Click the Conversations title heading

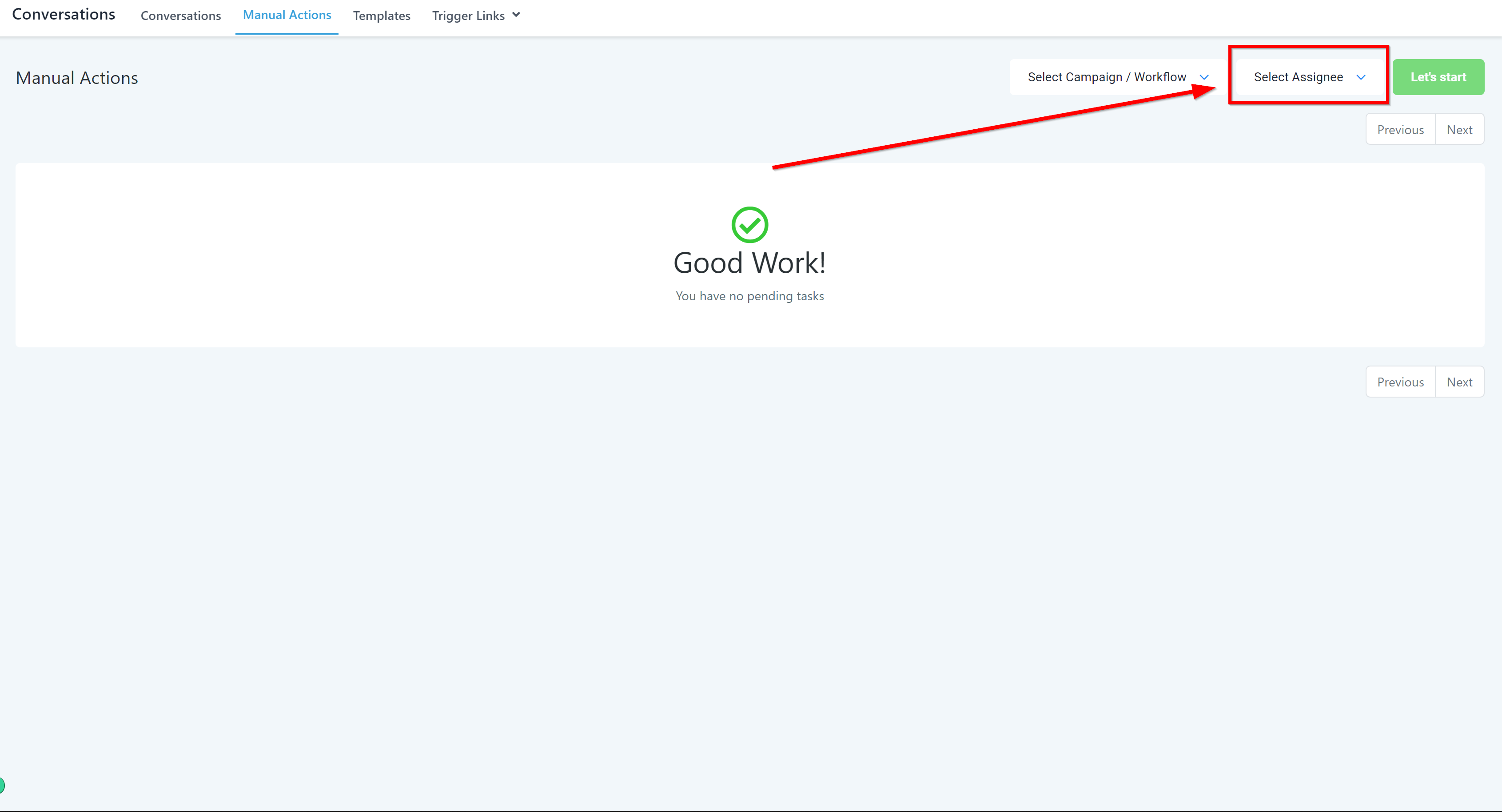coord(64,14)
